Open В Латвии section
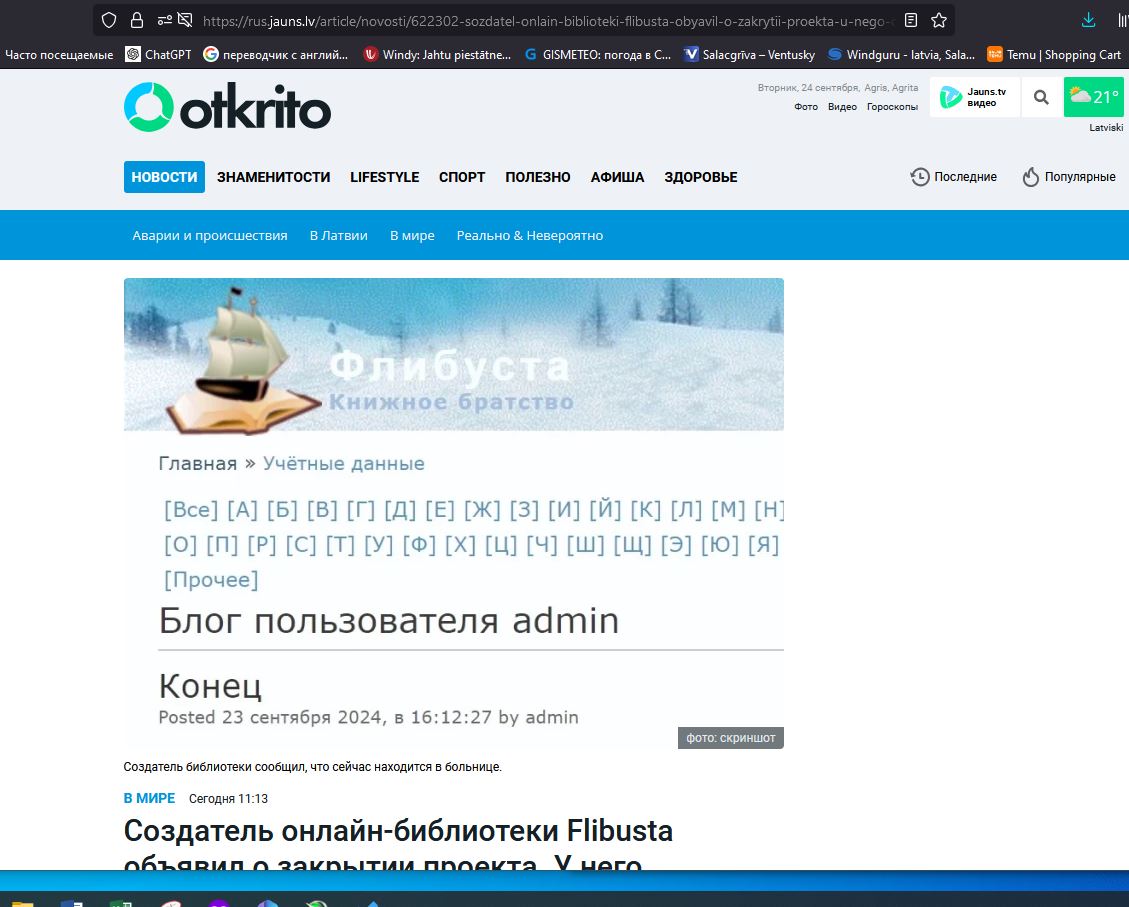 point(338,235)
